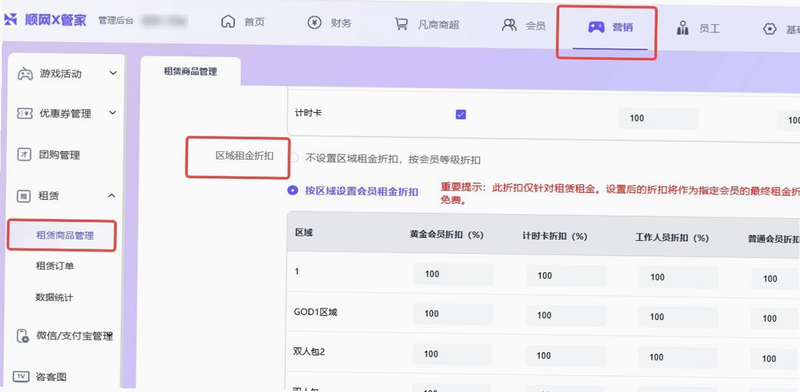Open 数据统计 in the sidebar
The height and width of the screenshot is (392, 800).
point(55,297)
